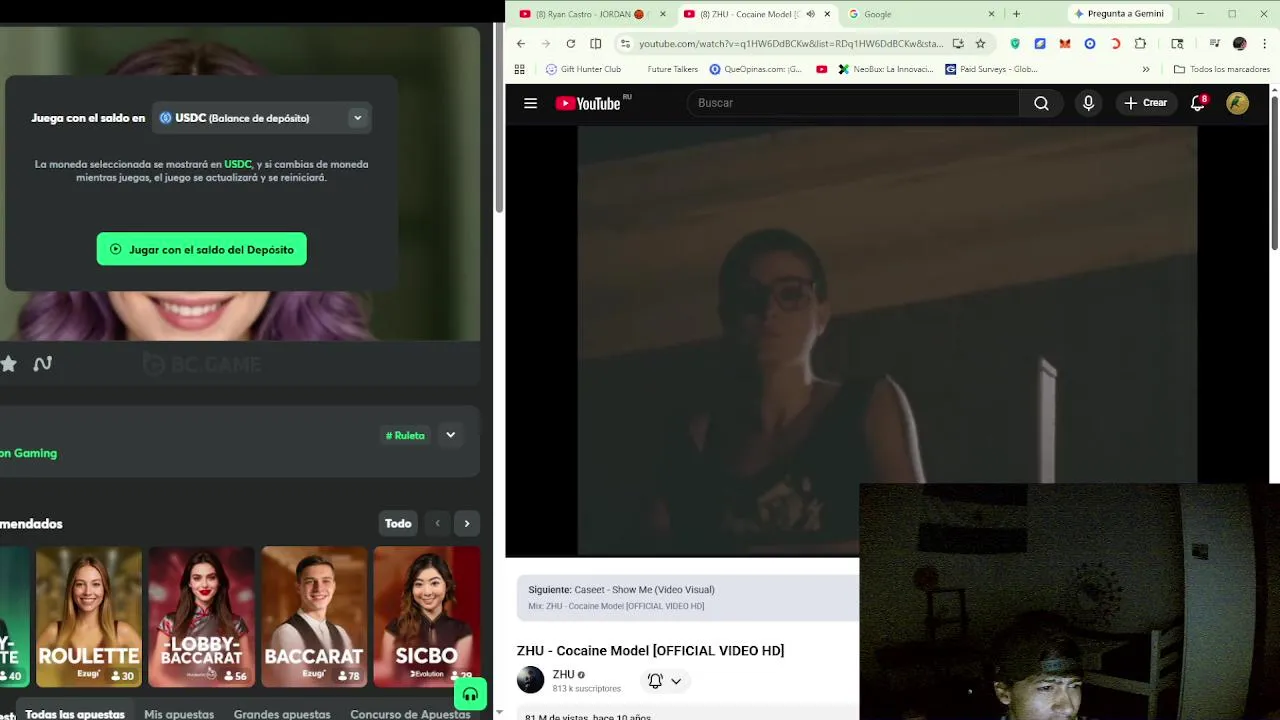This screenshot has width=1280, height=720.
Task: Open the Gift Hunter Club bookmark
Action: pyautogui.click(x=584, y=69)
